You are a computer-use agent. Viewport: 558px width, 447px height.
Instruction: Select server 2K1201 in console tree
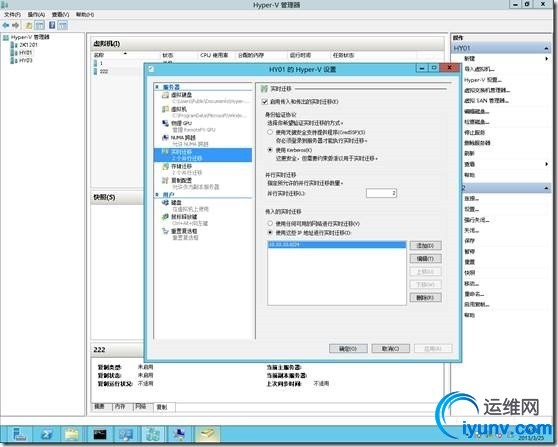[24, 45]
